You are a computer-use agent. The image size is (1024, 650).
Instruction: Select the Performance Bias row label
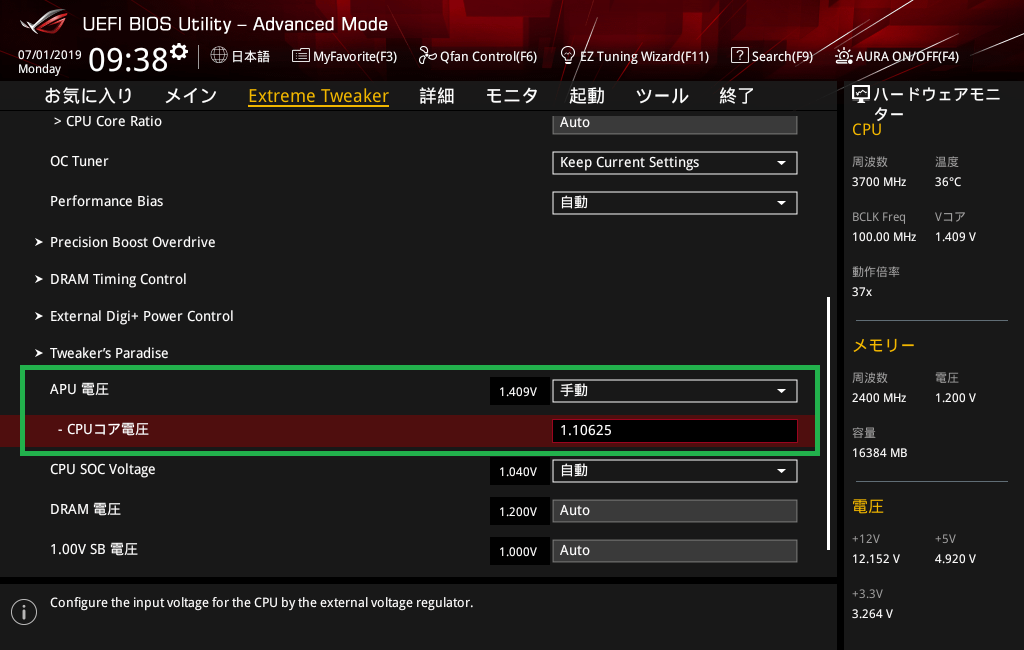(x=106, y=201)
